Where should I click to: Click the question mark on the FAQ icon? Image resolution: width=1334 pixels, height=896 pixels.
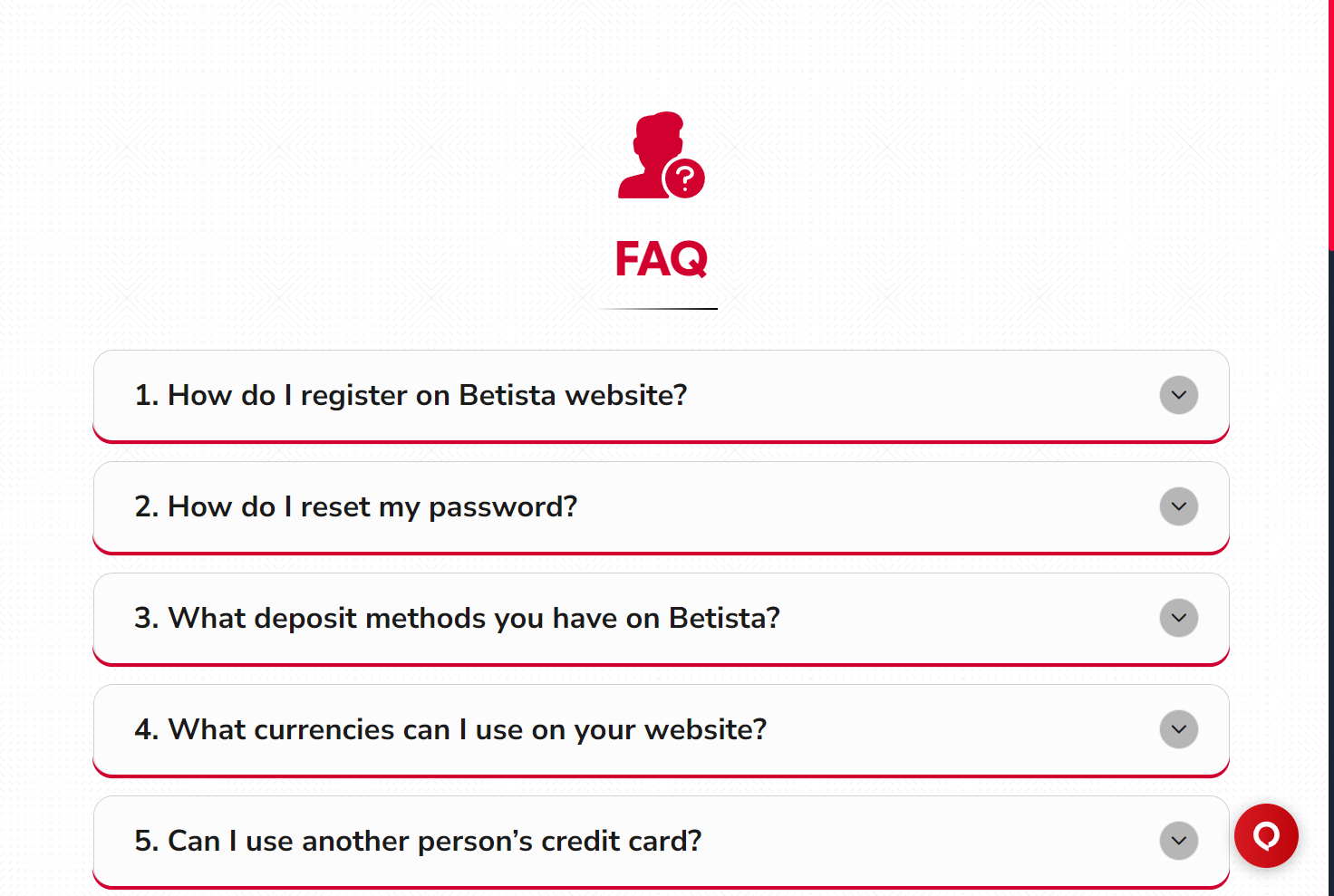686,177
